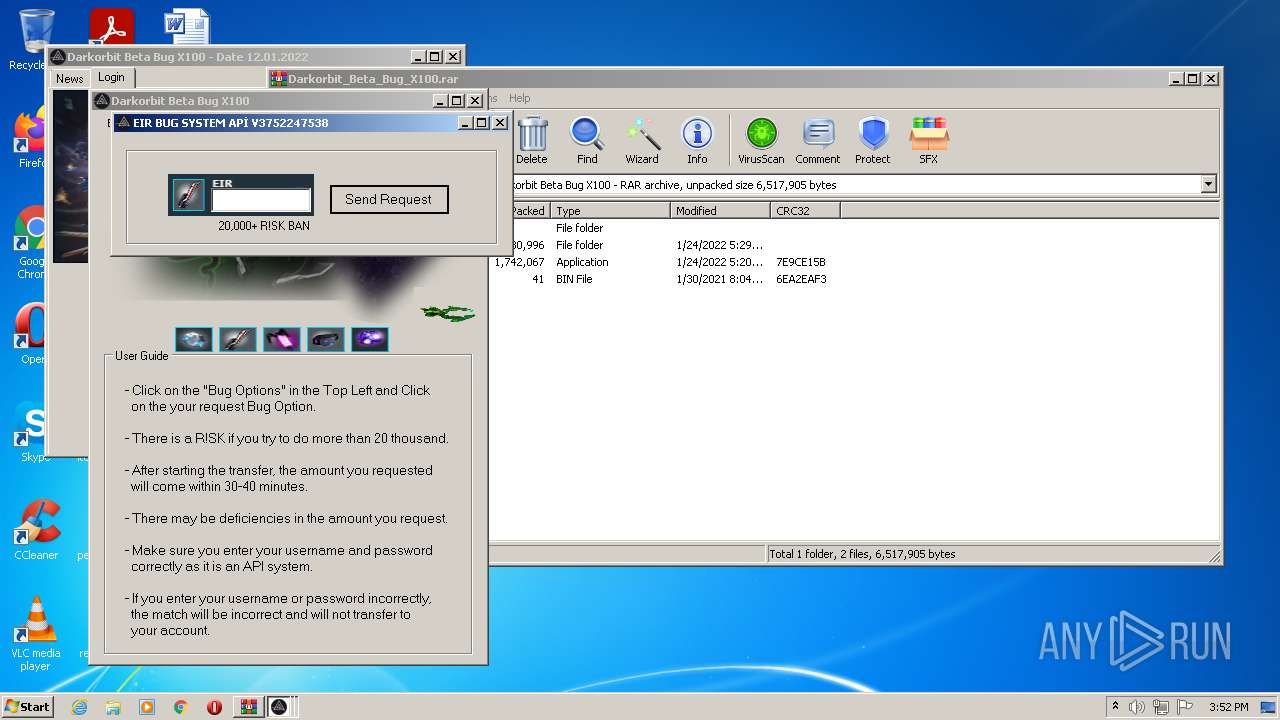This screenshot has width=1280, height=720.
Task: Switch to the Login tab
Action: (x=112, y=77)
